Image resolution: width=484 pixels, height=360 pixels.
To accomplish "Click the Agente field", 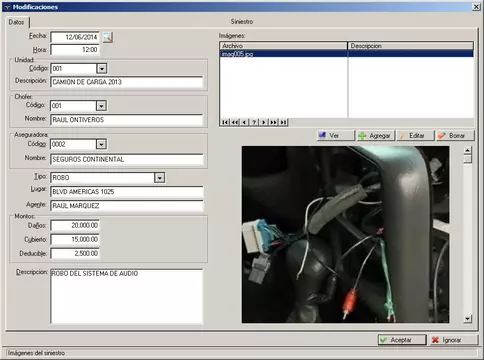I will [x=127, y=206].
